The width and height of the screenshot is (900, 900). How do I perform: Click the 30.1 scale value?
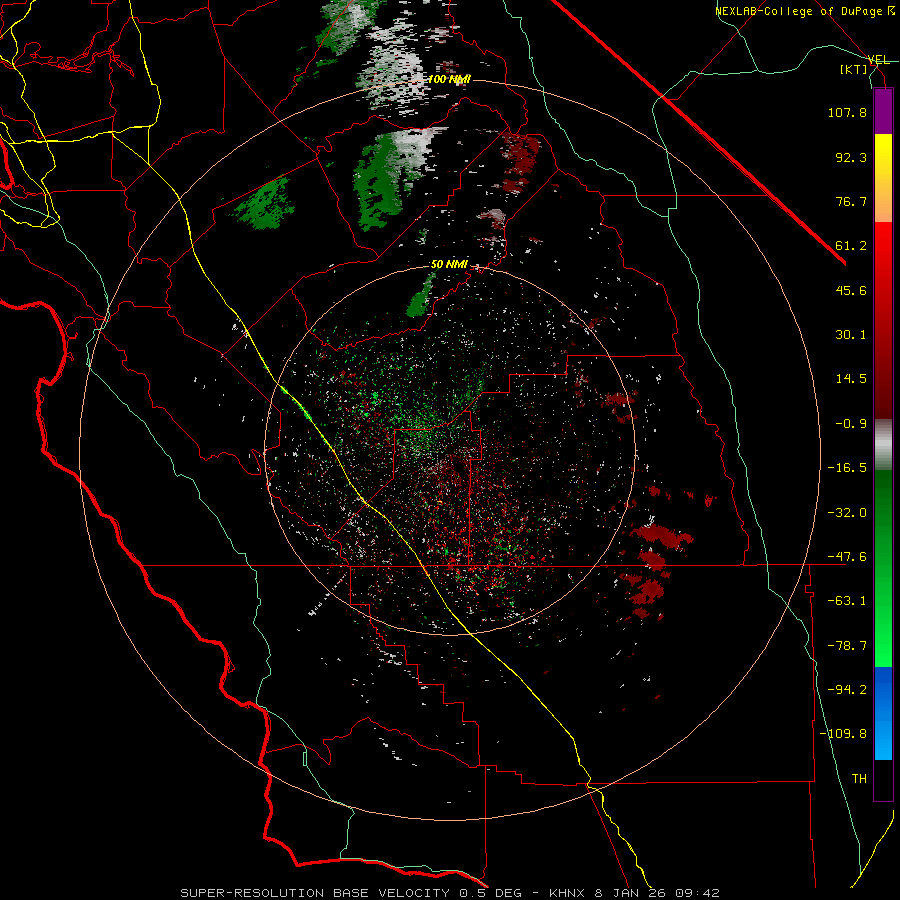tap(851, 335)
